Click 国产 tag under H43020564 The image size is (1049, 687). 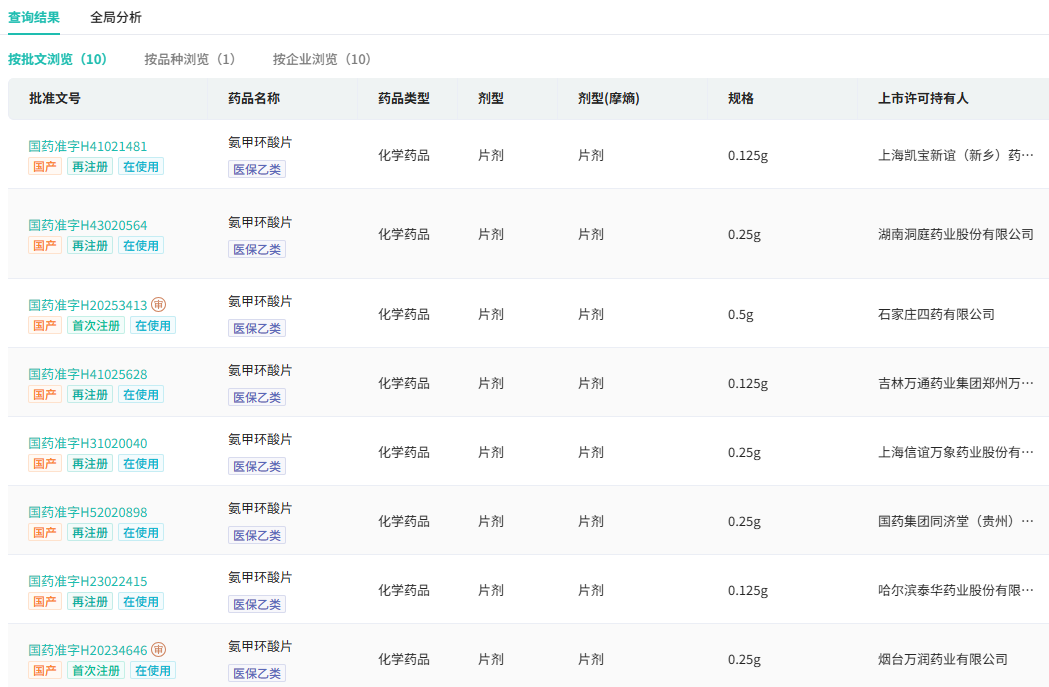click(x=45, y=246)
